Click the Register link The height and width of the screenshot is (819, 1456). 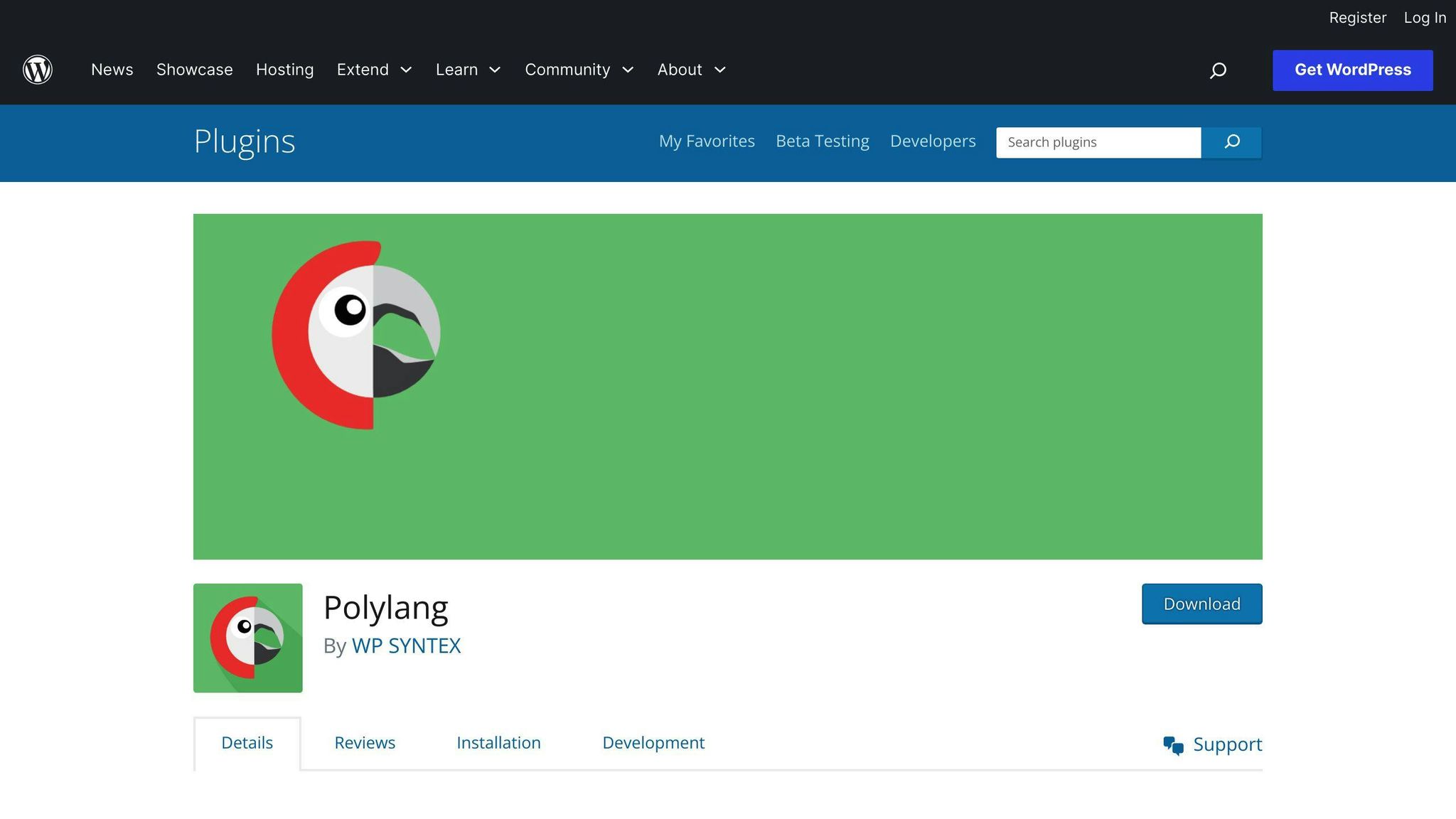(1357, 18)
